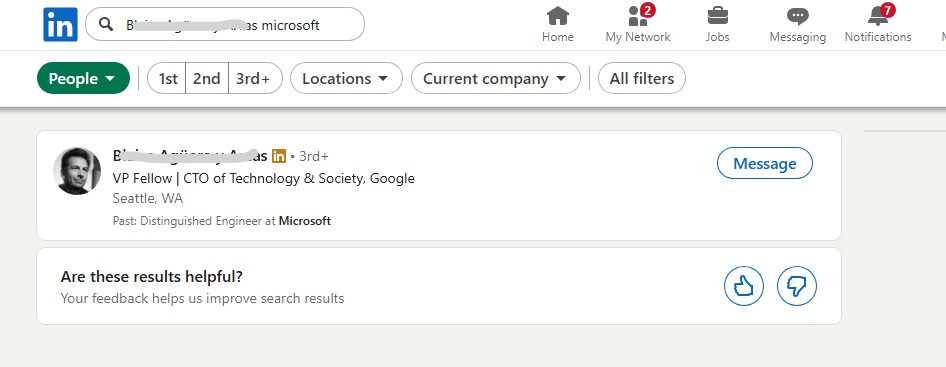The height and width of the screenshot is (367, 946).
Task: Open My Network icon
Action: (638, 16)
